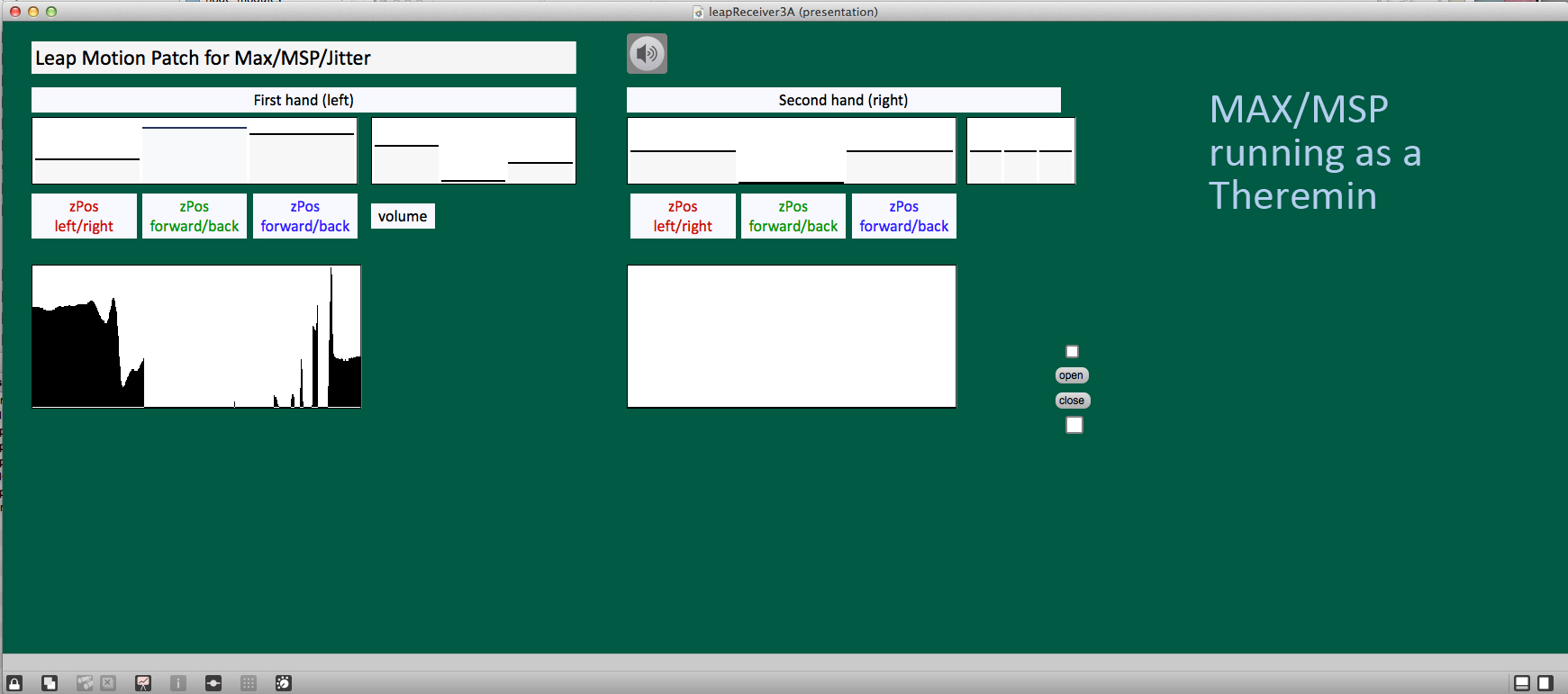The height and width of the screenshot is (694, 1568).
Task: Adjust first hand blue forward/back slider
Action: click(x=302, y=151)
